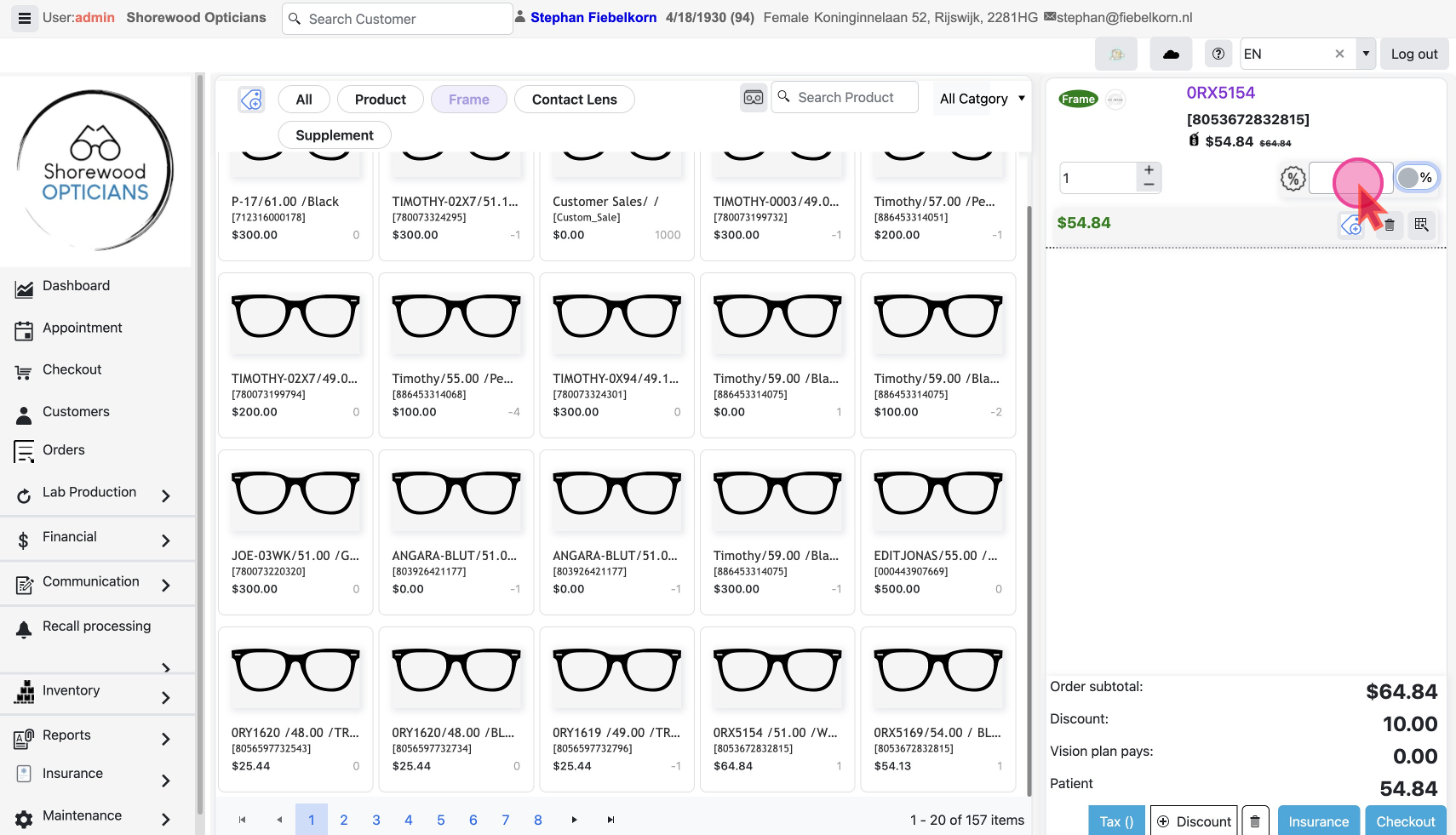Open the help question mark icon
Screen dimensions: 1456x835
click(x=1218, y=54)
